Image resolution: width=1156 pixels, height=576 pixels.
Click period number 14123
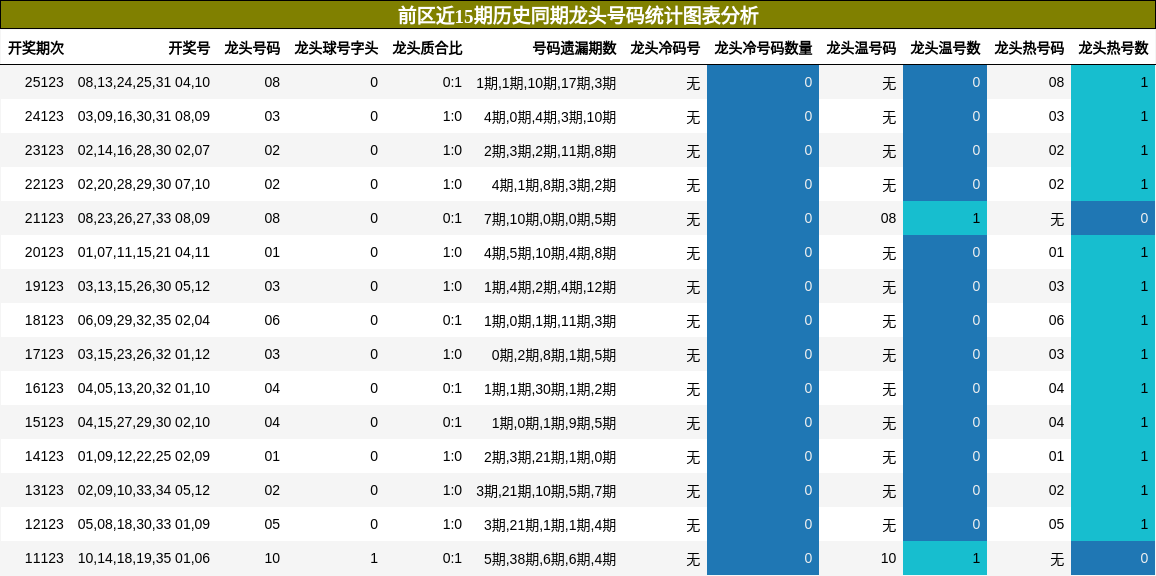(44, 456)
